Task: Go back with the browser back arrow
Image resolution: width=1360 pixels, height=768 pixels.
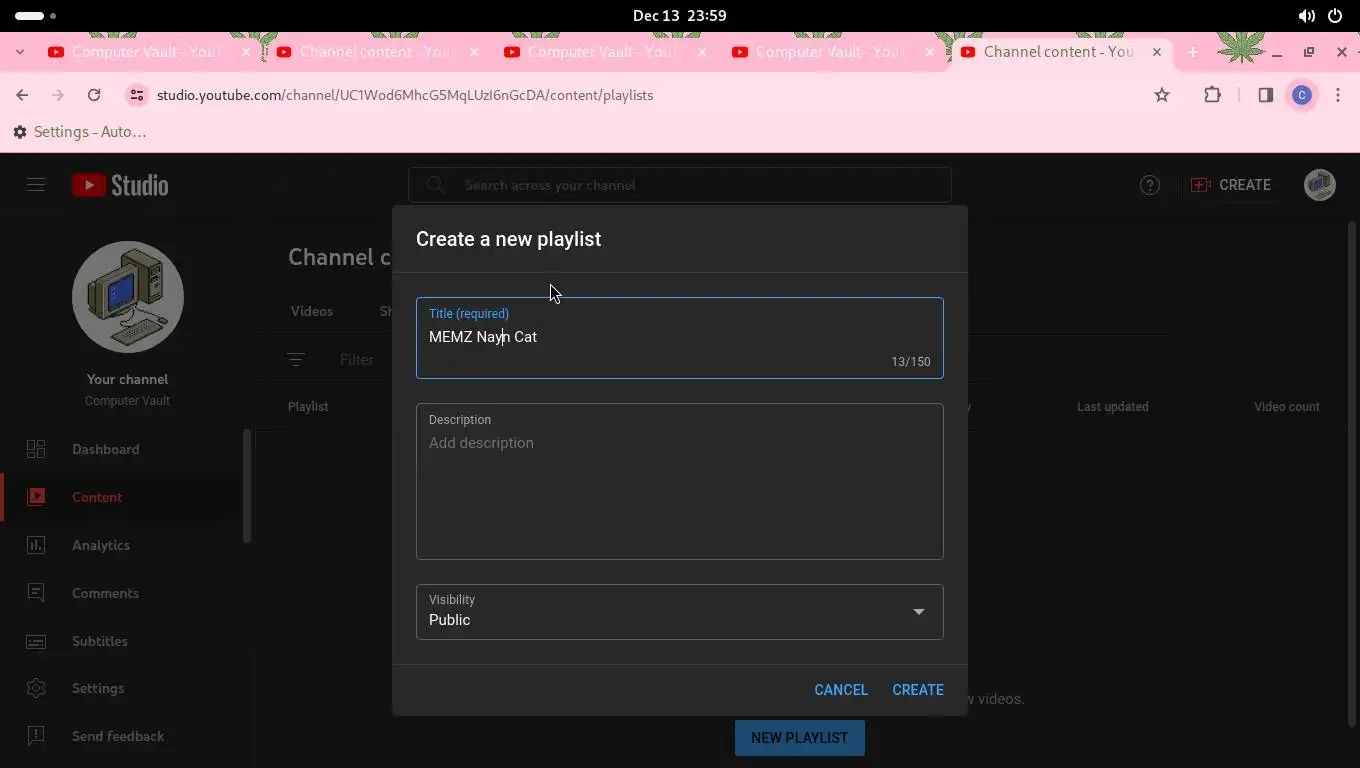Action: coord(22,95)
